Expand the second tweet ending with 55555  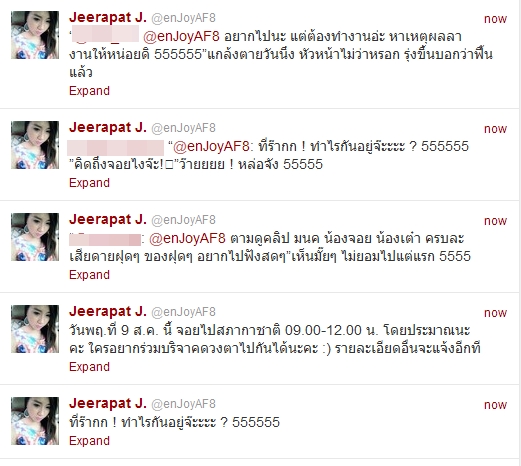point(89,183)
